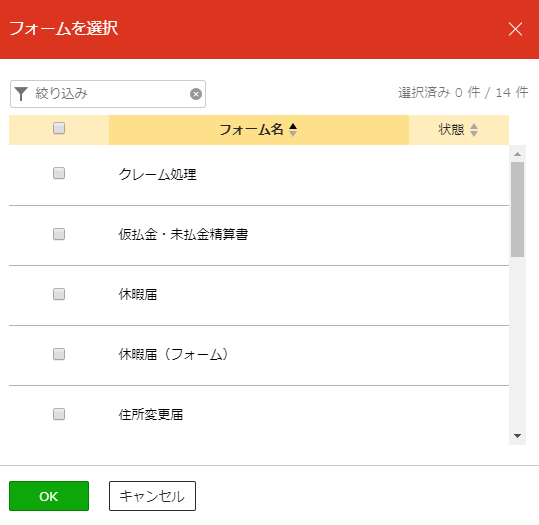Confirm selection with the OK button
539x525 pixels.
point(49,496)
